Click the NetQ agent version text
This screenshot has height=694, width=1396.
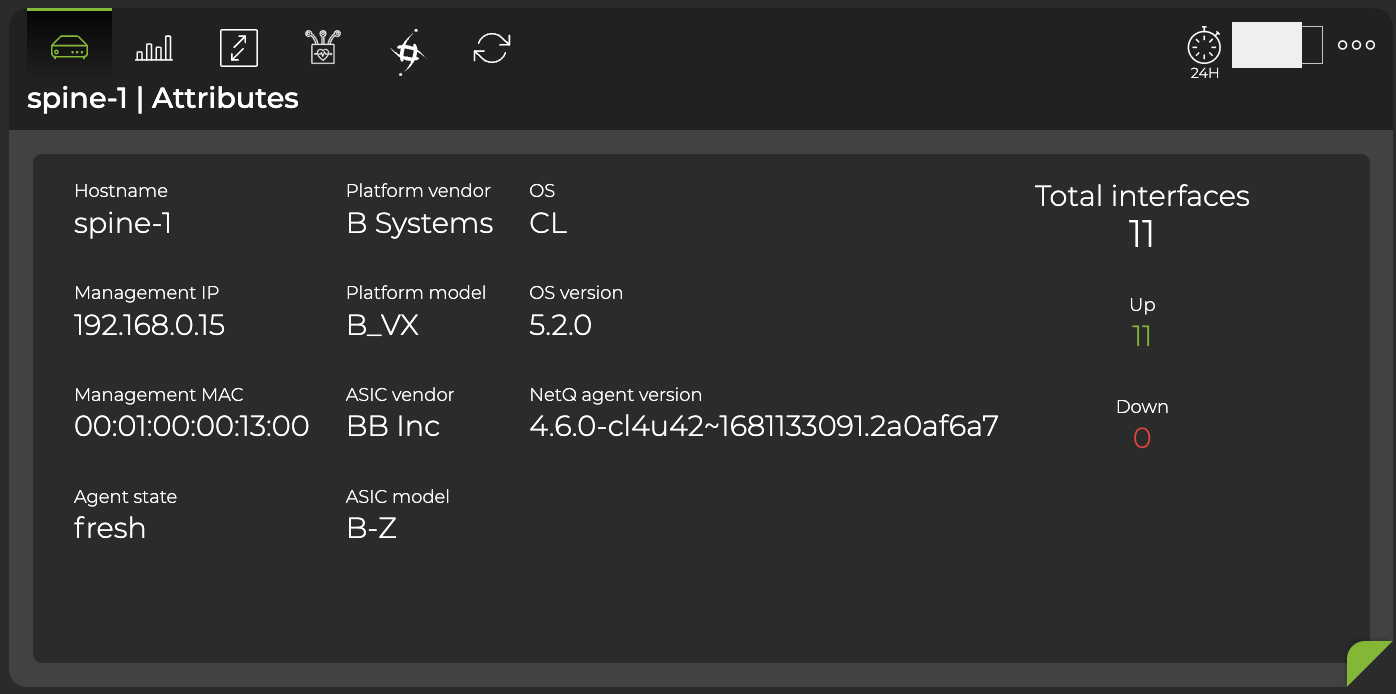(x=763, y=426)
